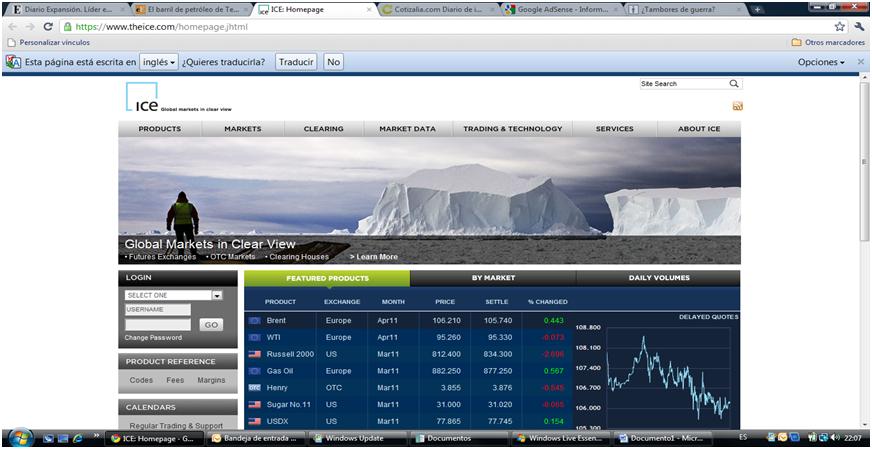Image resolution: width=872 pixels, height=449 pixels.
Task: Click the Sugar No.11 US flag icon
Action: click(255, 404)
